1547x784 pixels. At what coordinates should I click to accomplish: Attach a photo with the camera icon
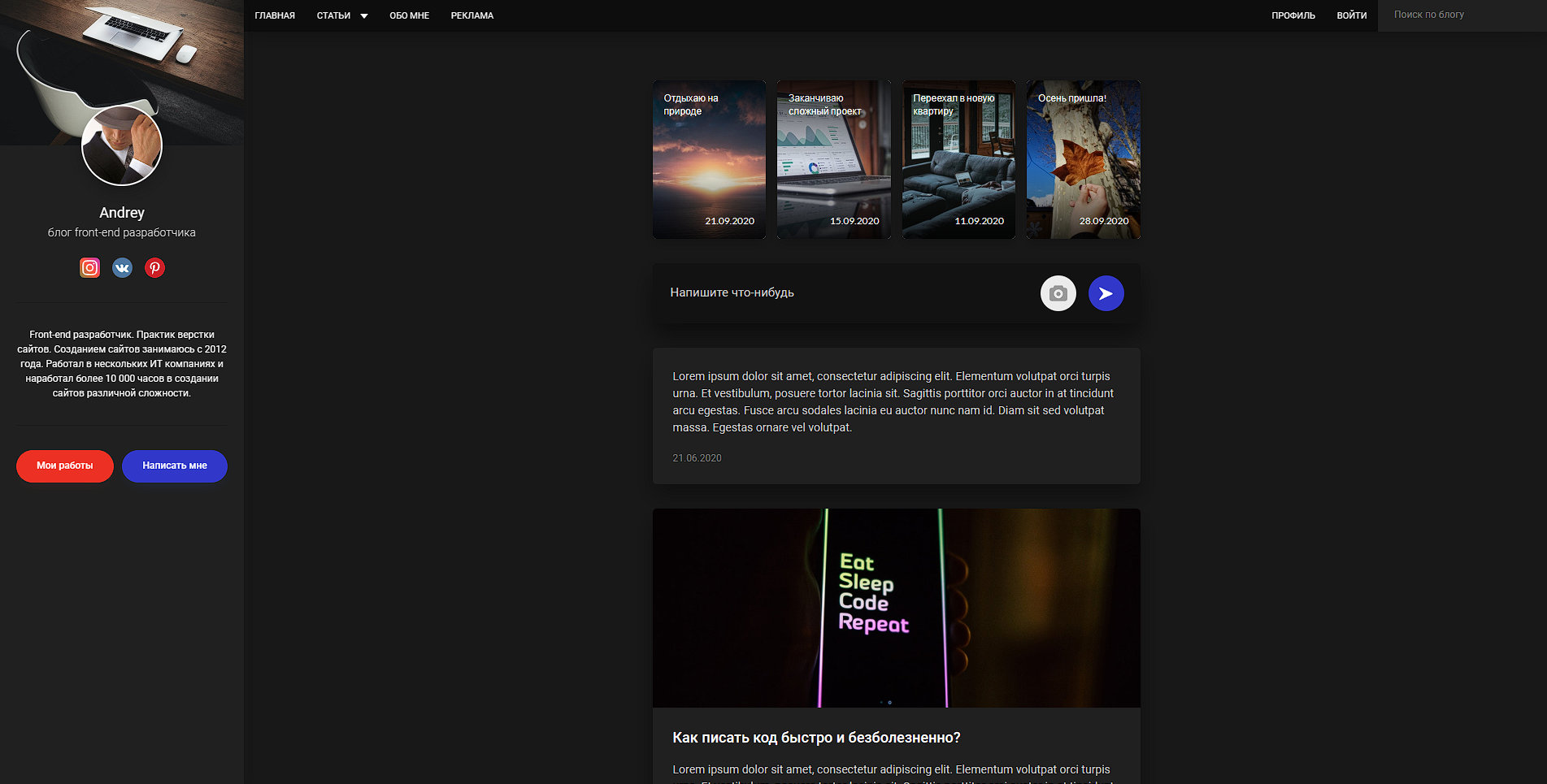[1058, 293]
